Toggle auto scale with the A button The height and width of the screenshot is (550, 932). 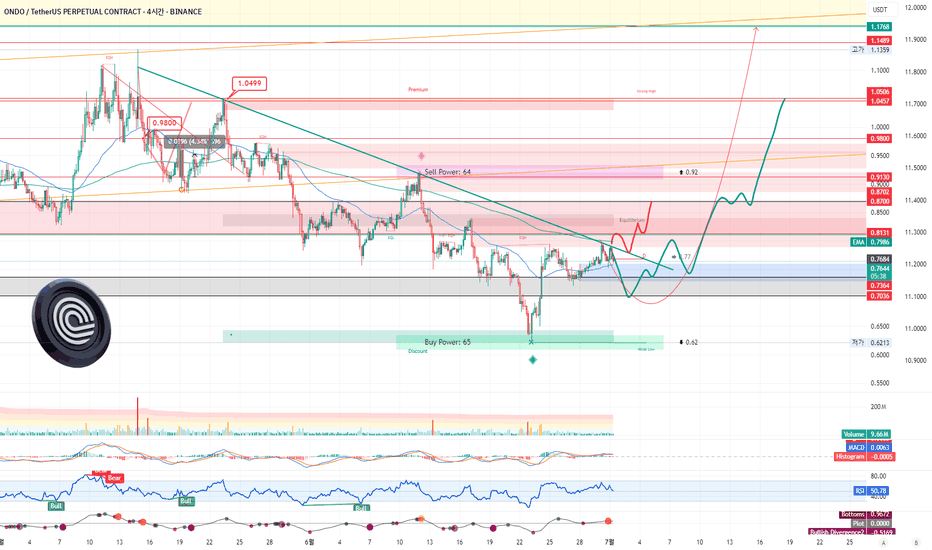click(x=884, y=543)
